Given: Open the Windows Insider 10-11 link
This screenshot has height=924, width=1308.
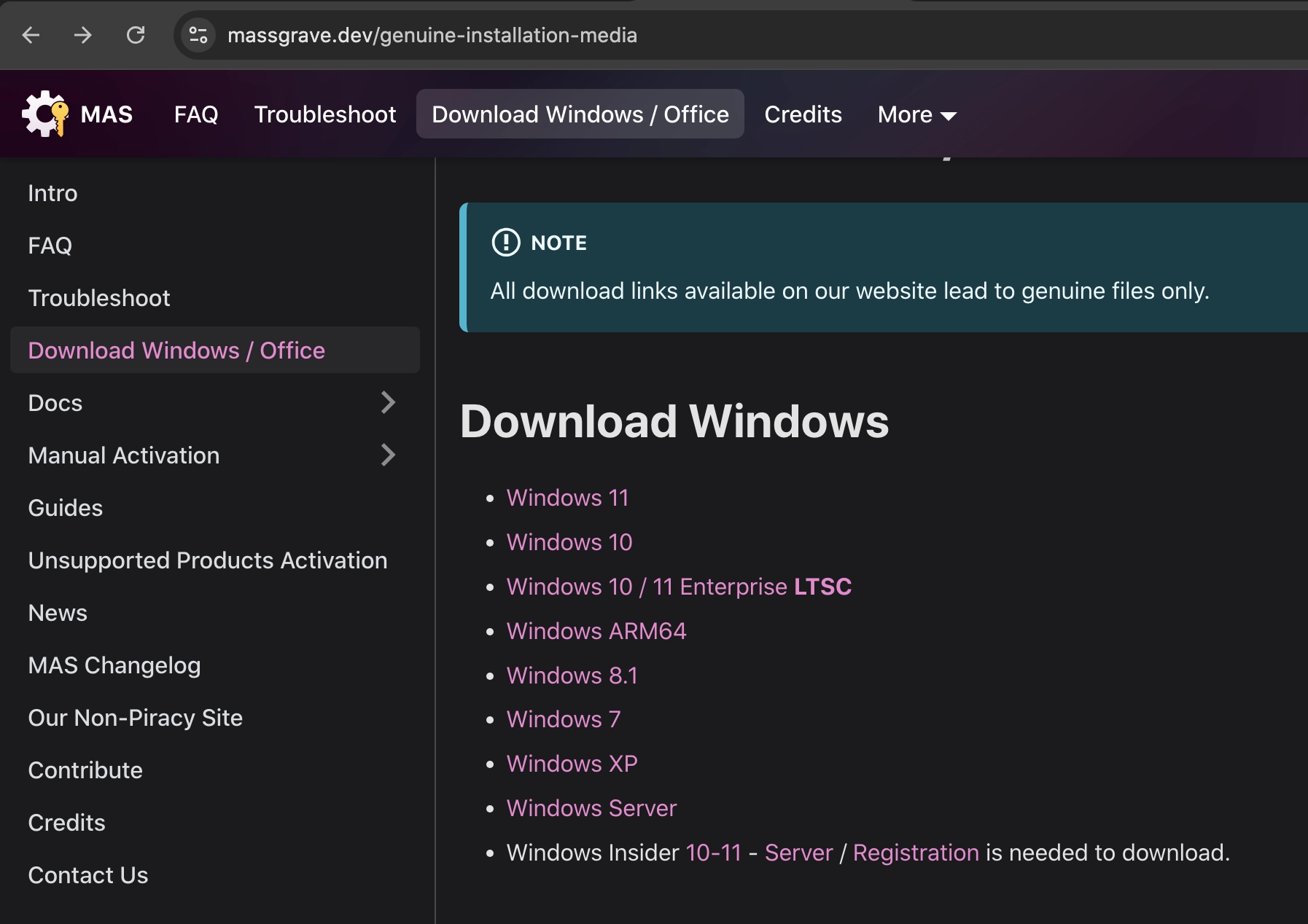Looking at the screenshot, I should (714, 853).
